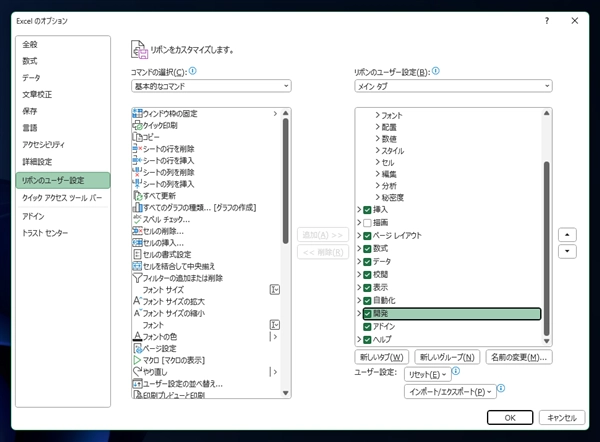Select フィルターの追加または削除 funnel icon
600x442 pixels.
click(x=137, y=278)
